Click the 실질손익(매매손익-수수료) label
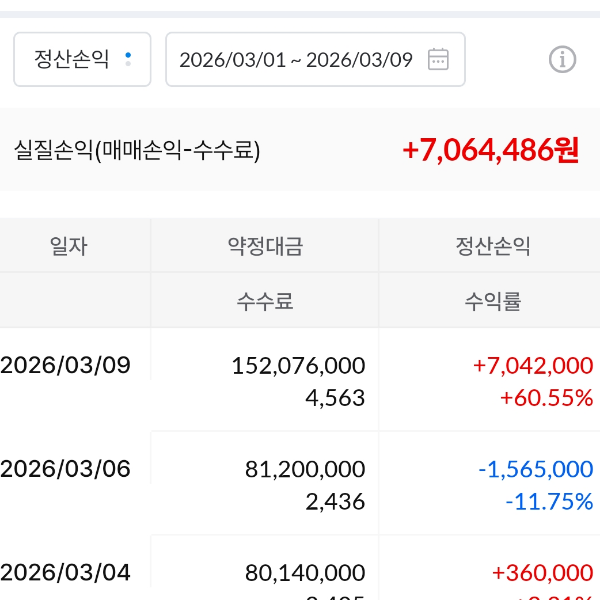Image resolution: width=600 pixels, height=600 pixels. pos(137,151)
